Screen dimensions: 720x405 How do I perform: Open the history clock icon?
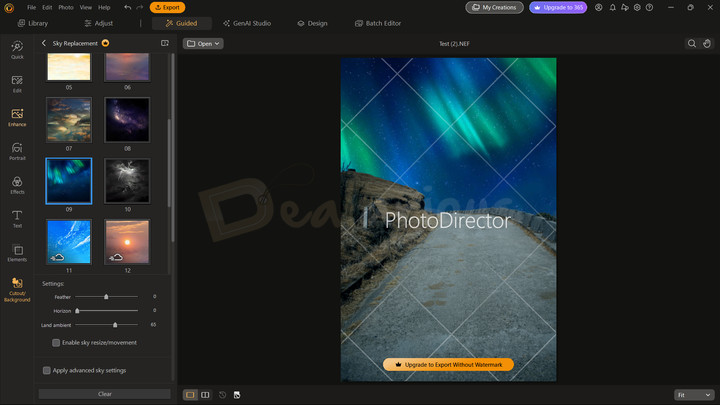click(222, 395)
